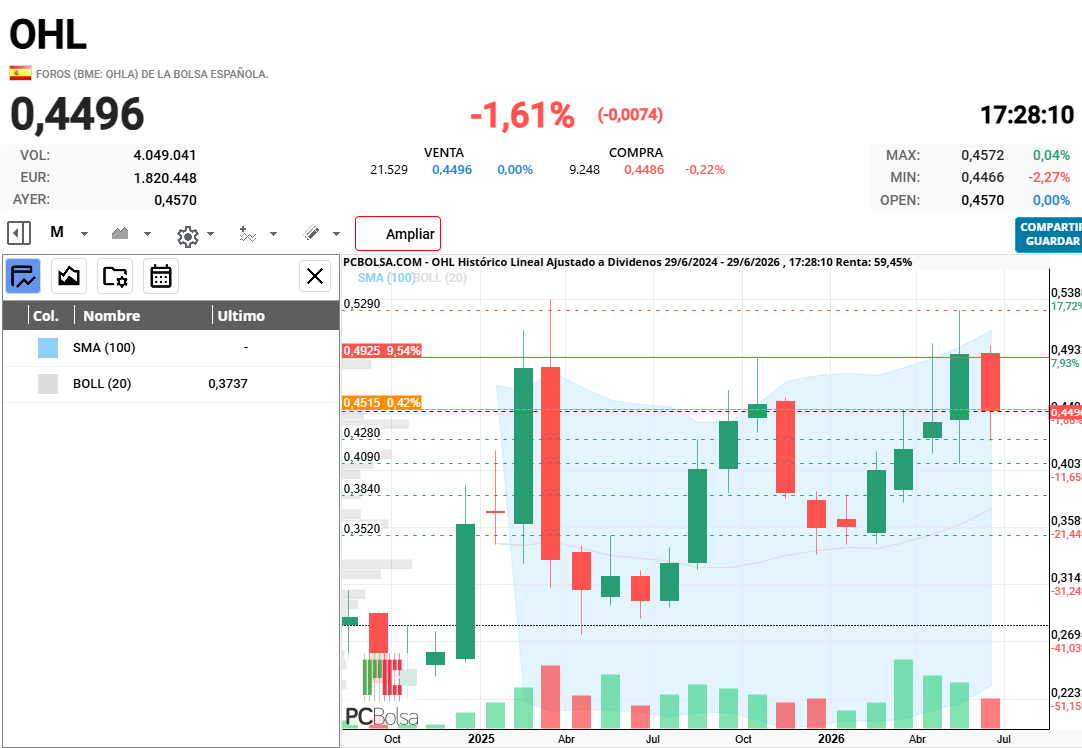Image resolution: width=1082 pixels, height=748 pixels.
Task: Click the Spanish flag icon
Action: (x=20, y=72)
